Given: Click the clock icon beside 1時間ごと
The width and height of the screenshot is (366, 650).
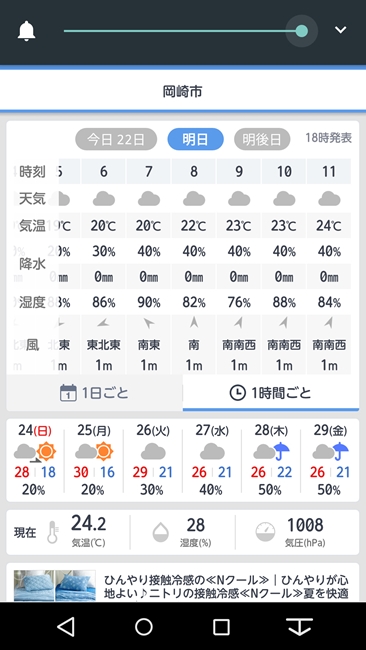Looking at the screenshot, I should coord(238,393).
